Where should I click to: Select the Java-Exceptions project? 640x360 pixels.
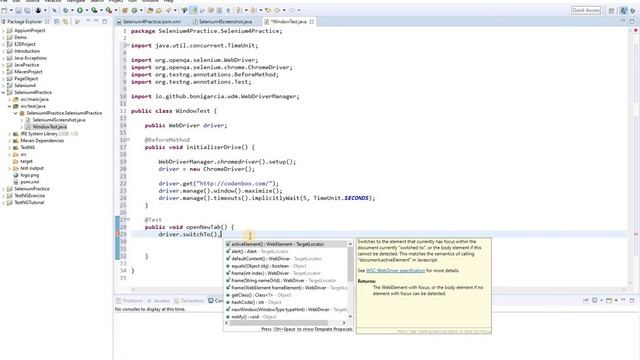pos(30,58)
